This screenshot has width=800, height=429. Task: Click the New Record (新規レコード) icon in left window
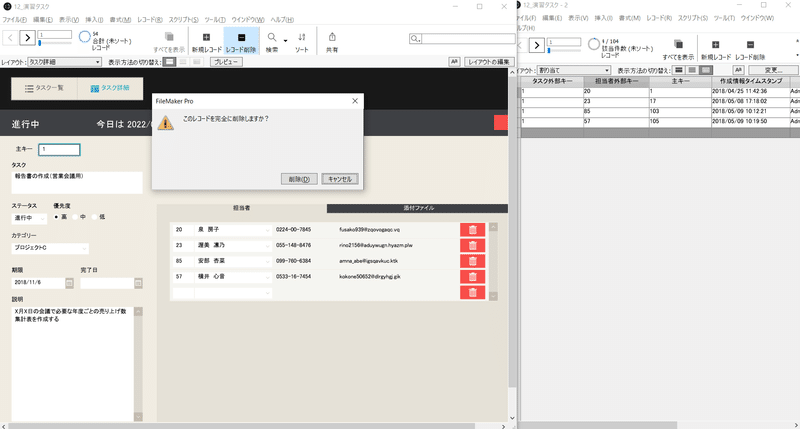(x=207, y=38)
